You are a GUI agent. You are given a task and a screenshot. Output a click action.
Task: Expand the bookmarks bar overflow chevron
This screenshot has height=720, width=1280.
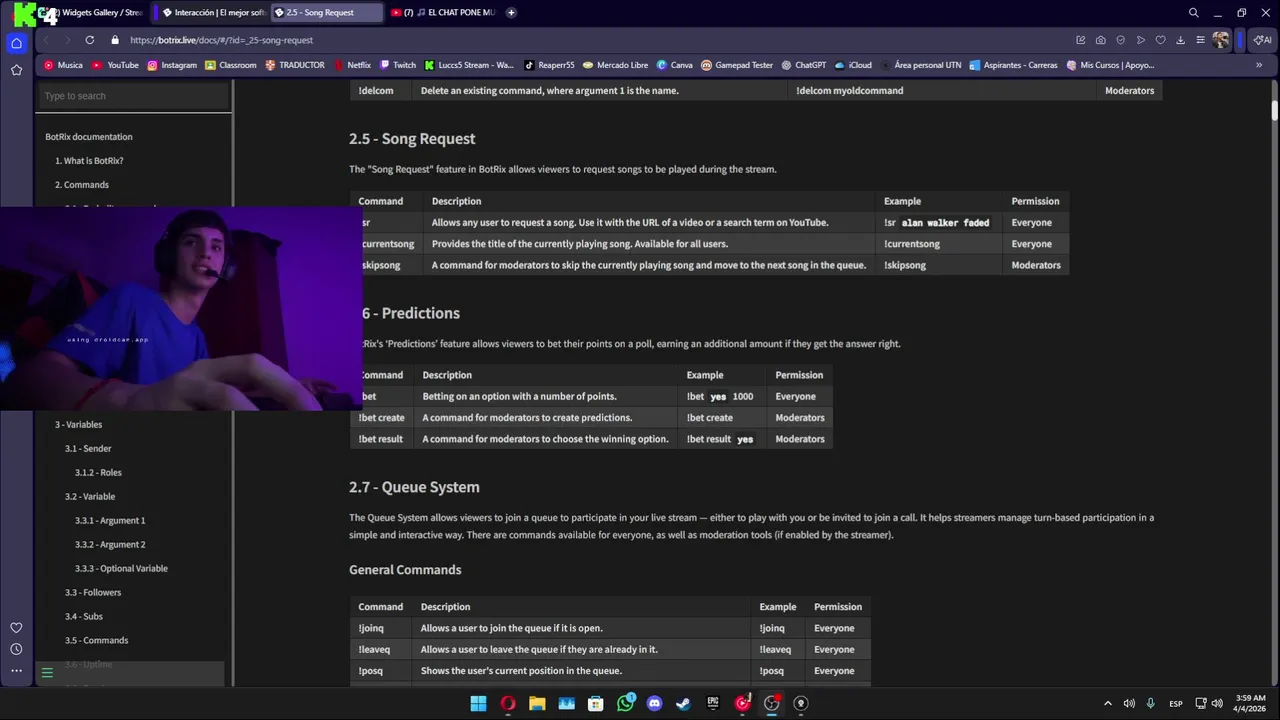click(x=1259, y=65)
